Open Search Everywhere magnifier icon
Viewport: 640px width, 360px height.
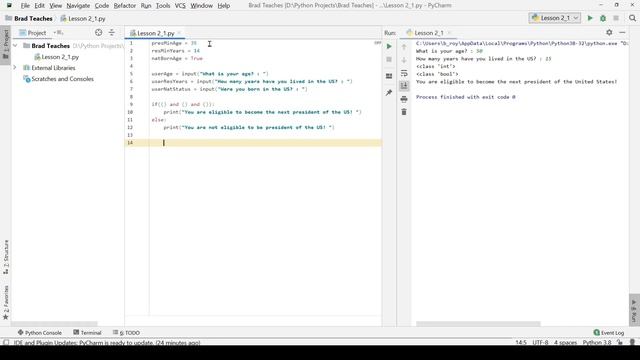click(x=632, y=18)
